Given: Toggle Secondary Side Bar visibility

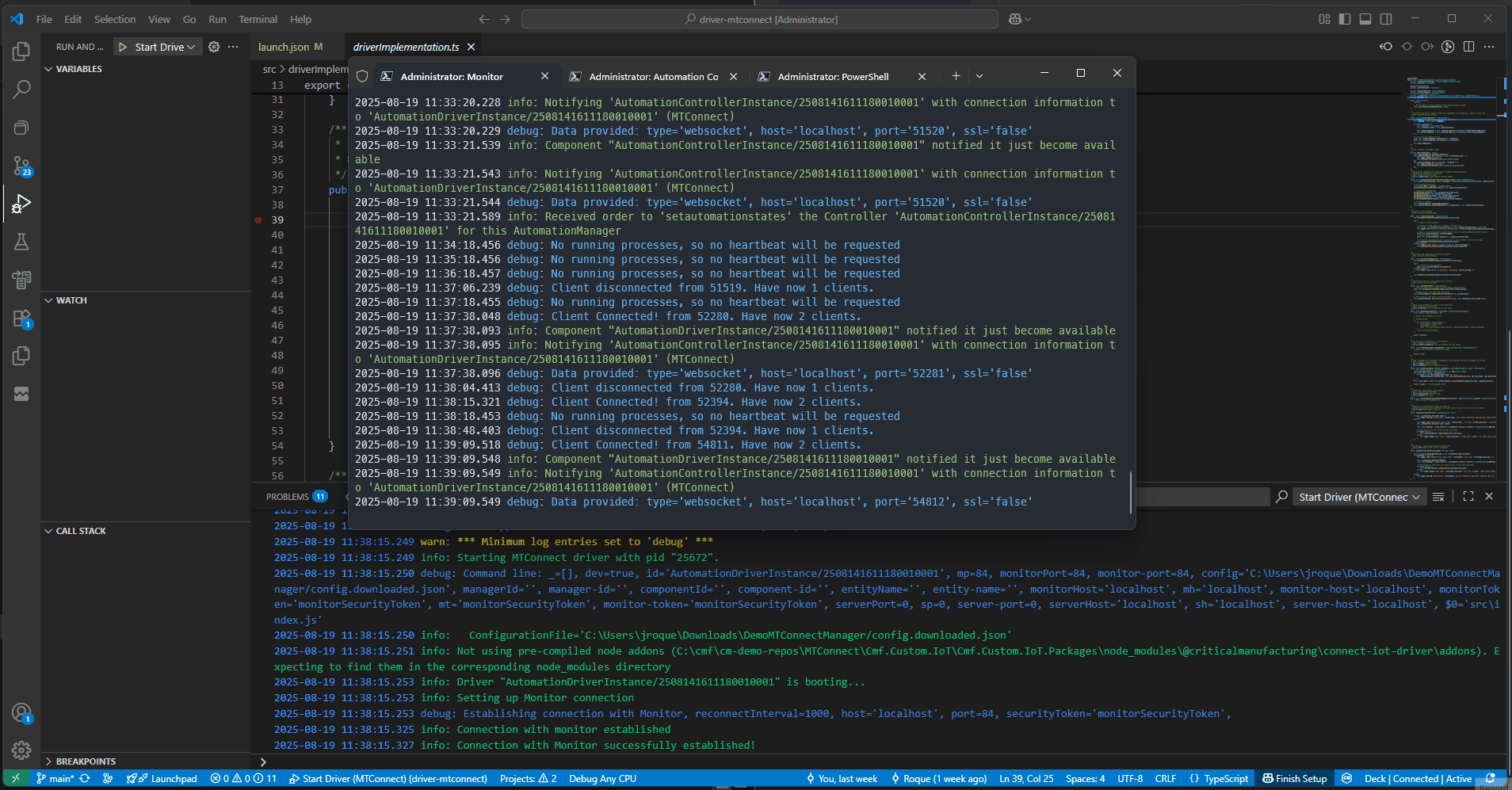Looking at the screenshot, I should point(1386,19).
